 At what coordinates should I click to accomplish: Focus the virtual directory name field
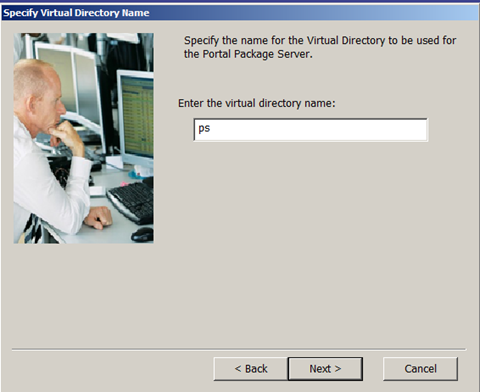coord(311,130)
